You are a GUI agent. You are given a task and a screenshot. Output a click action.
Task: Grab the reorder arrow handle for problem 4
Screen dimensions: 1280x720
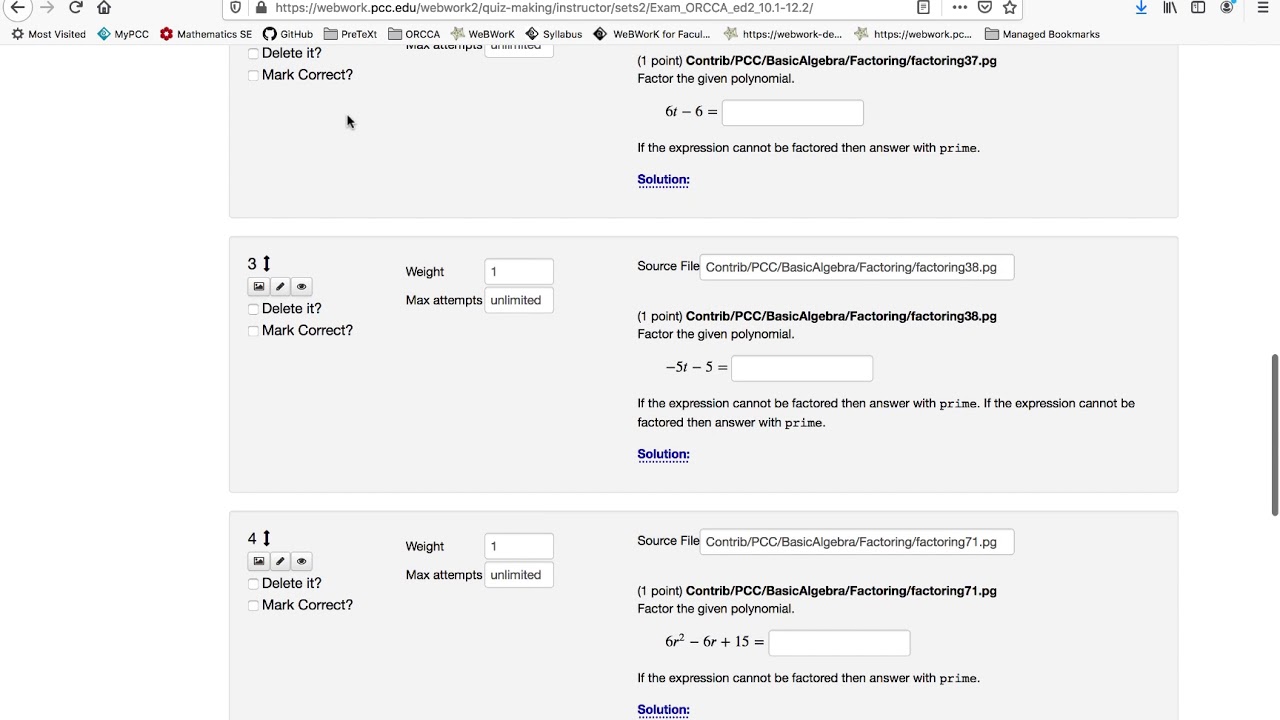pyautogui.click(x=267, y=538)
